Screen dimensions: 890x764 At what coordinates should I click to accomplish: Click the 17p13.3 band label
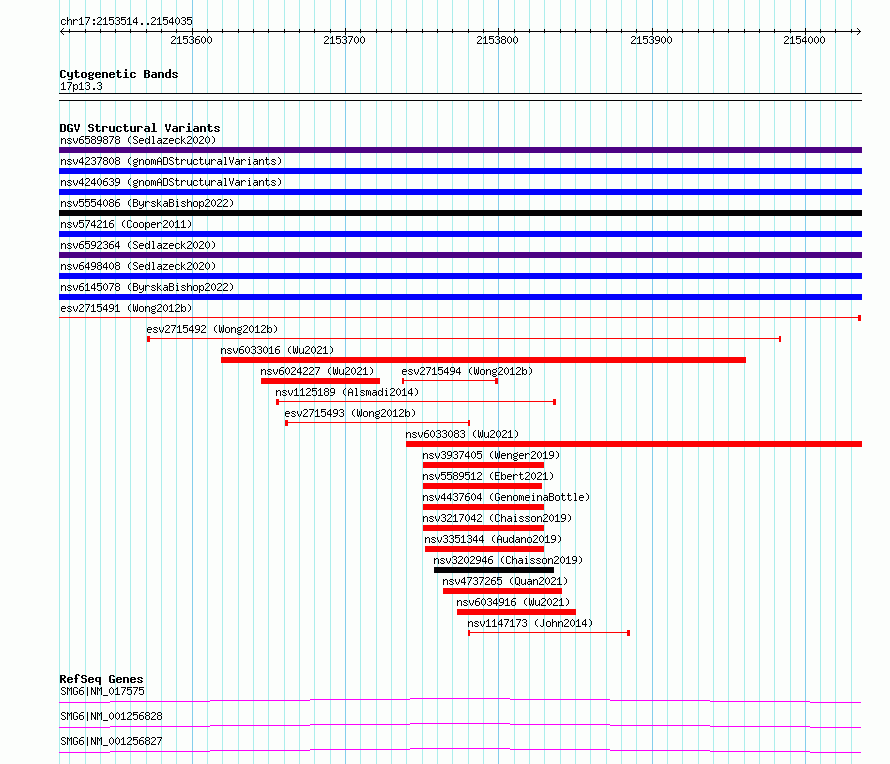81,86
